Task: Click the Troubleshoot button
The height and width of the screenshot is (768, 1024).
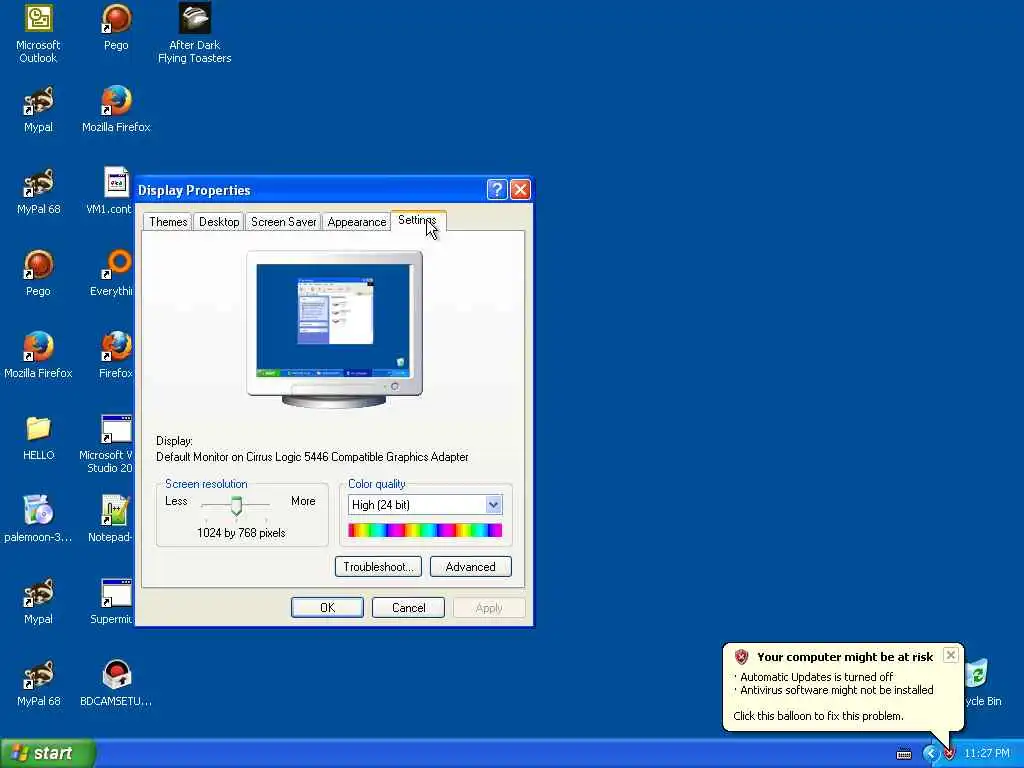Action: click(x=378, y=567)
